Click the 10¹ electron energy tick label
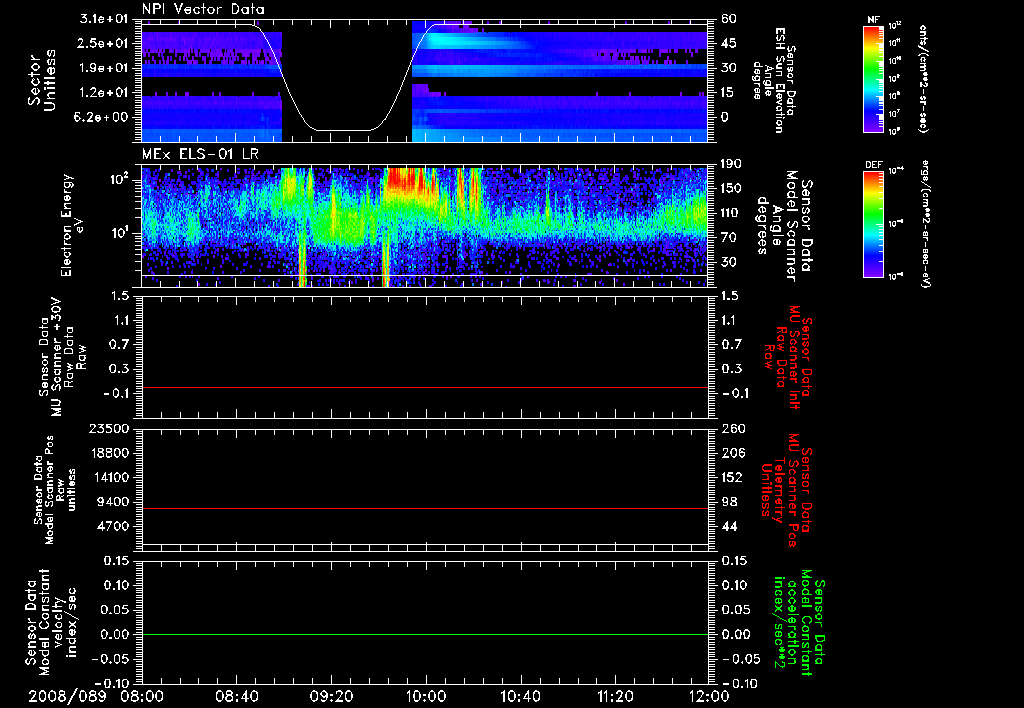This screenshot has width=1024, height=708. [x=121, y=233]
